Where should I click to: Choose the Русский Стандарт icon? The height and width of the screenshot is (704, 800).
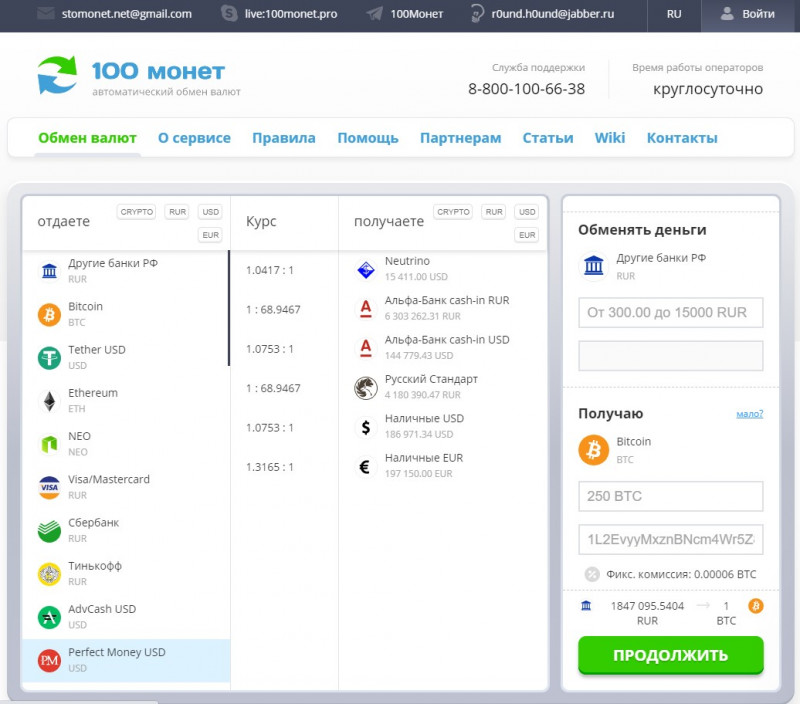366,388
